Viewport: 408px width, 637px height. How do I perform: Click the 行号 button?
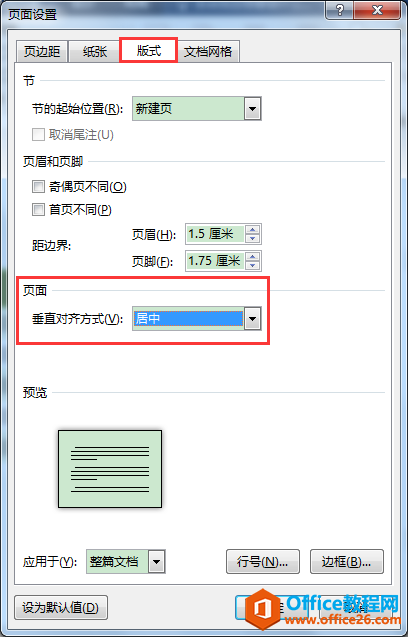point(263,561)
